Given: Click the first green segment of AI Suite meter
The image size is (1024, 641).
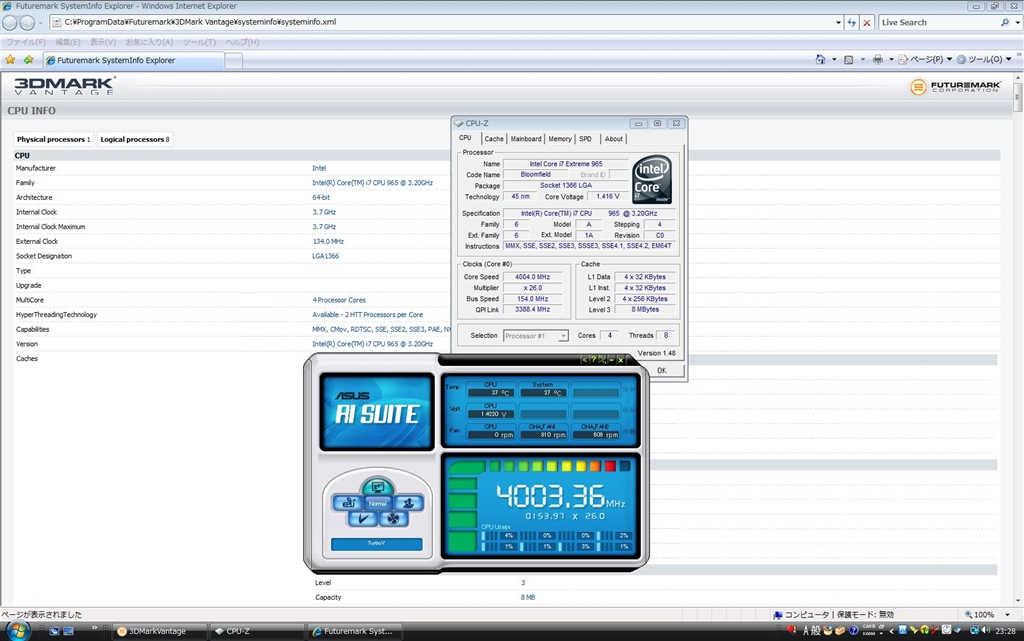Looking at the screenshot, I should point(494,466).
